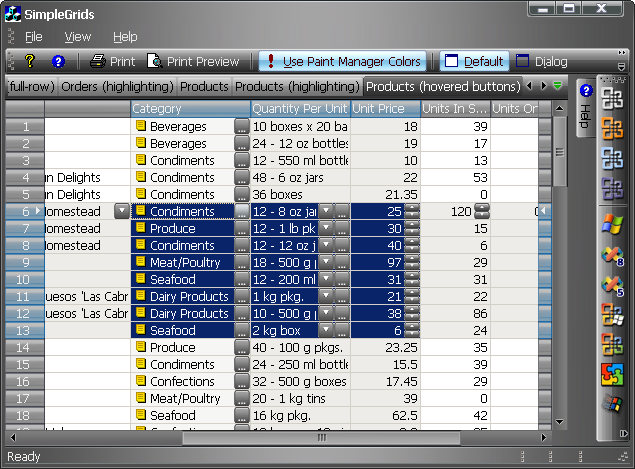Expand the dropdown in row 6 left cell
635x469 pixels.
(x=122, y=211)
